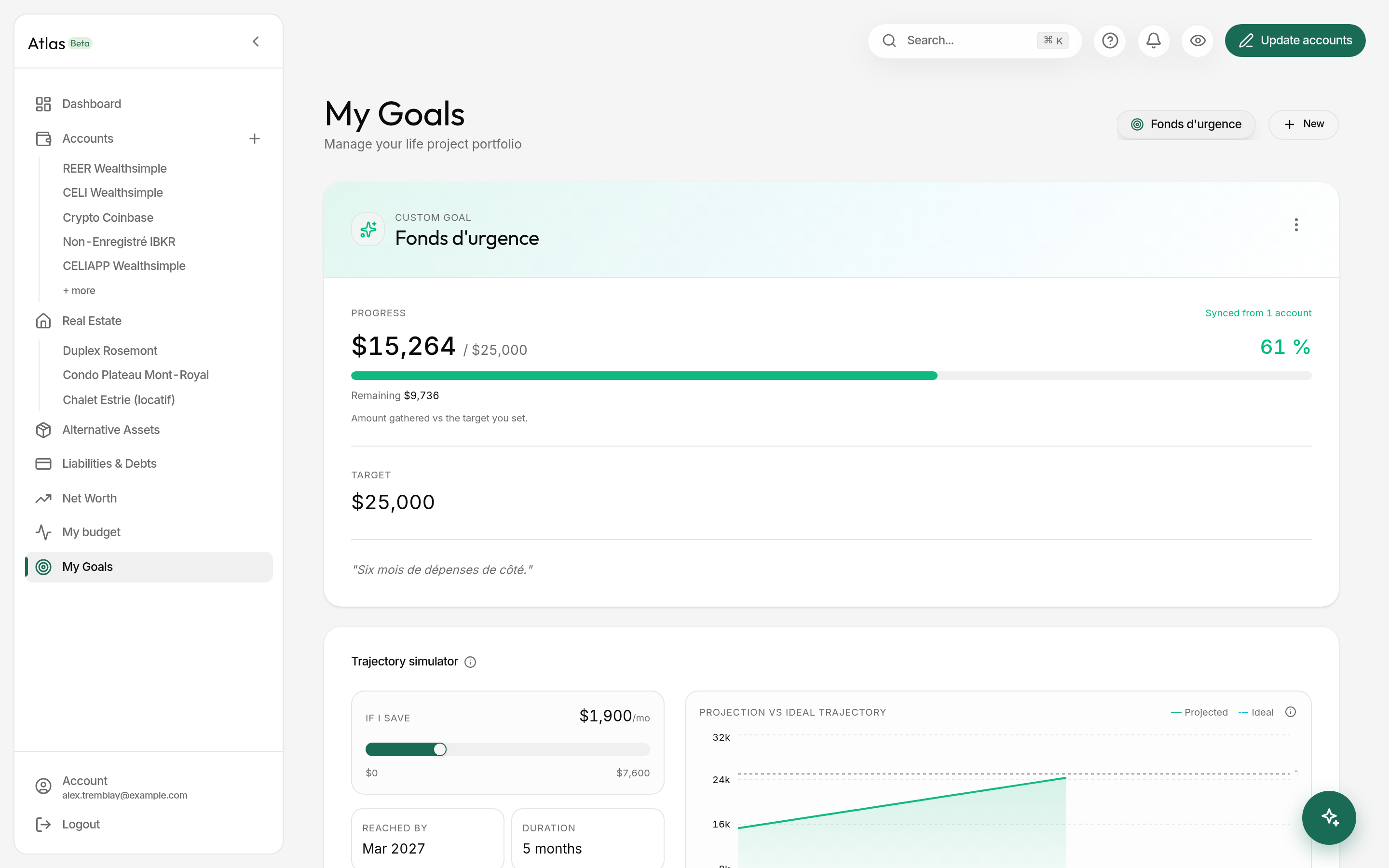1389x868 pixels.
Task: Open Non-Enregistré IBKR account
Action: (x=119, y=242)
